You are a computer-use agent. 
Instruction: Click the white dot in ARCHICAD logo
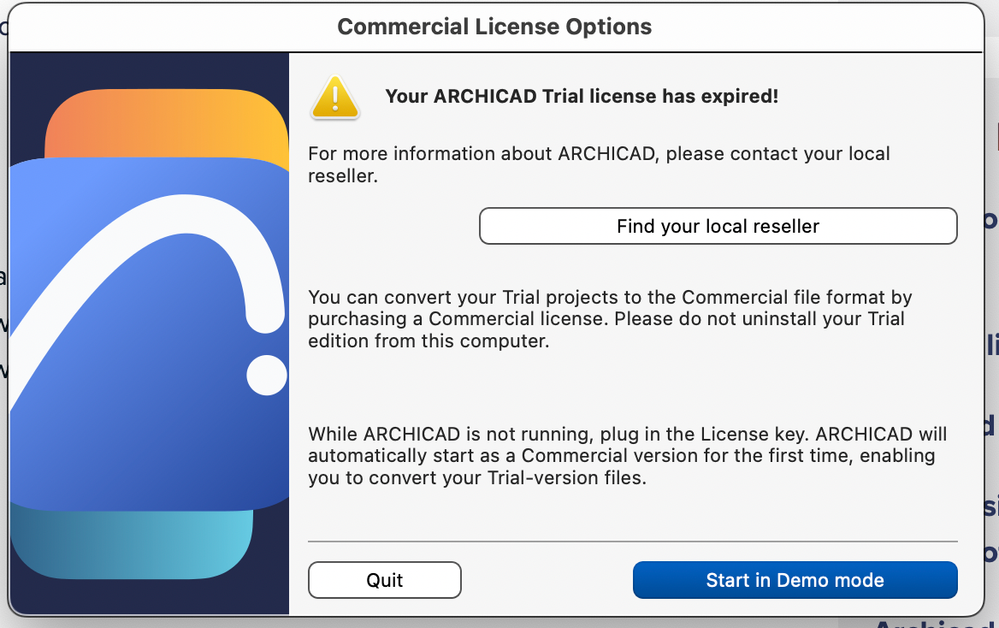(266, 374)
